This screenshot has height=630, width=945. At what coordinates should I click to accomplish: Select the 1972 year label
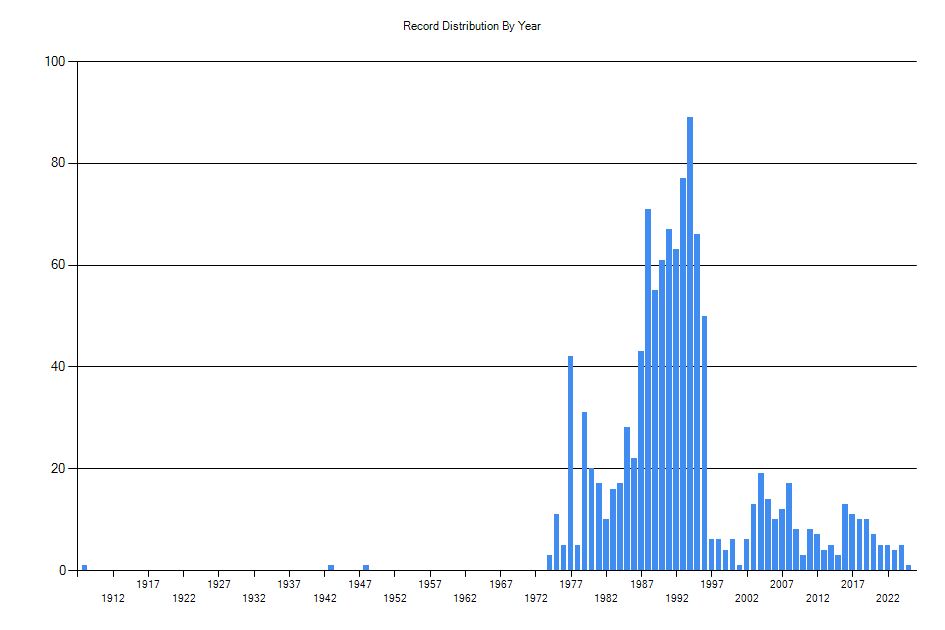coord(537,597)
